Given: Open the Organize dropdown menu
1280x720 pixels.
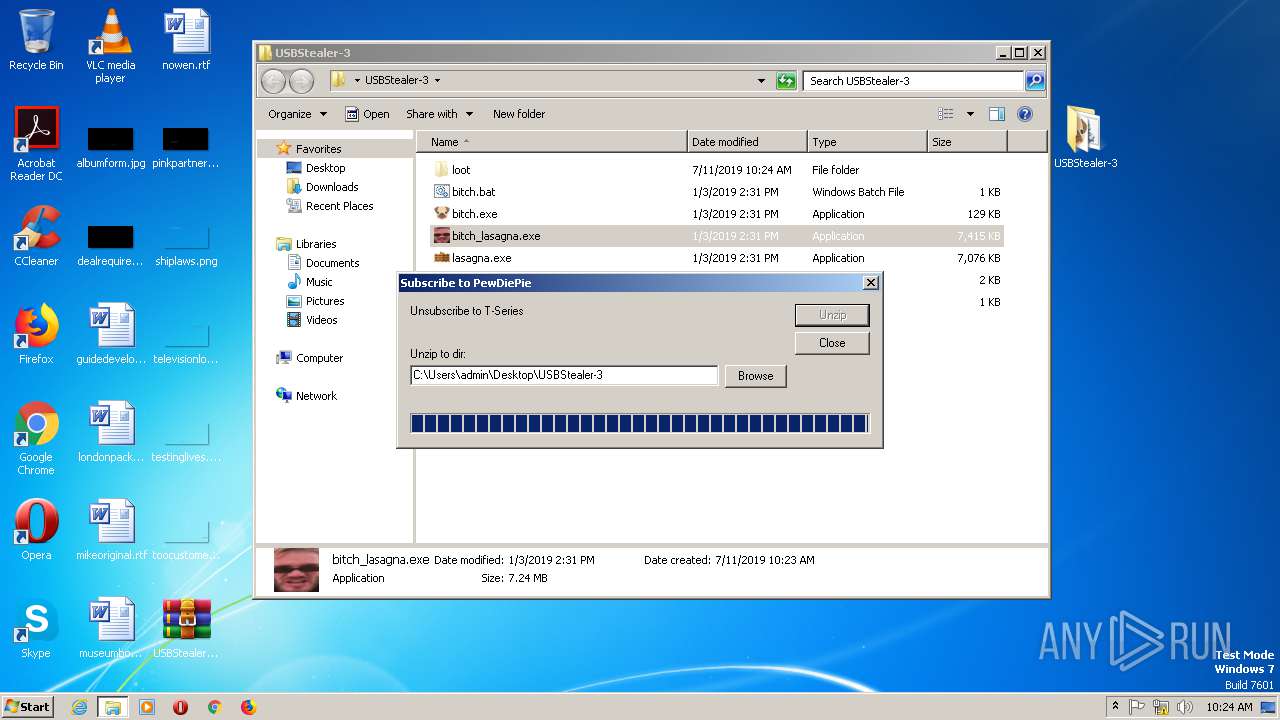Looking at the screenshot, I should coord(297,114).
